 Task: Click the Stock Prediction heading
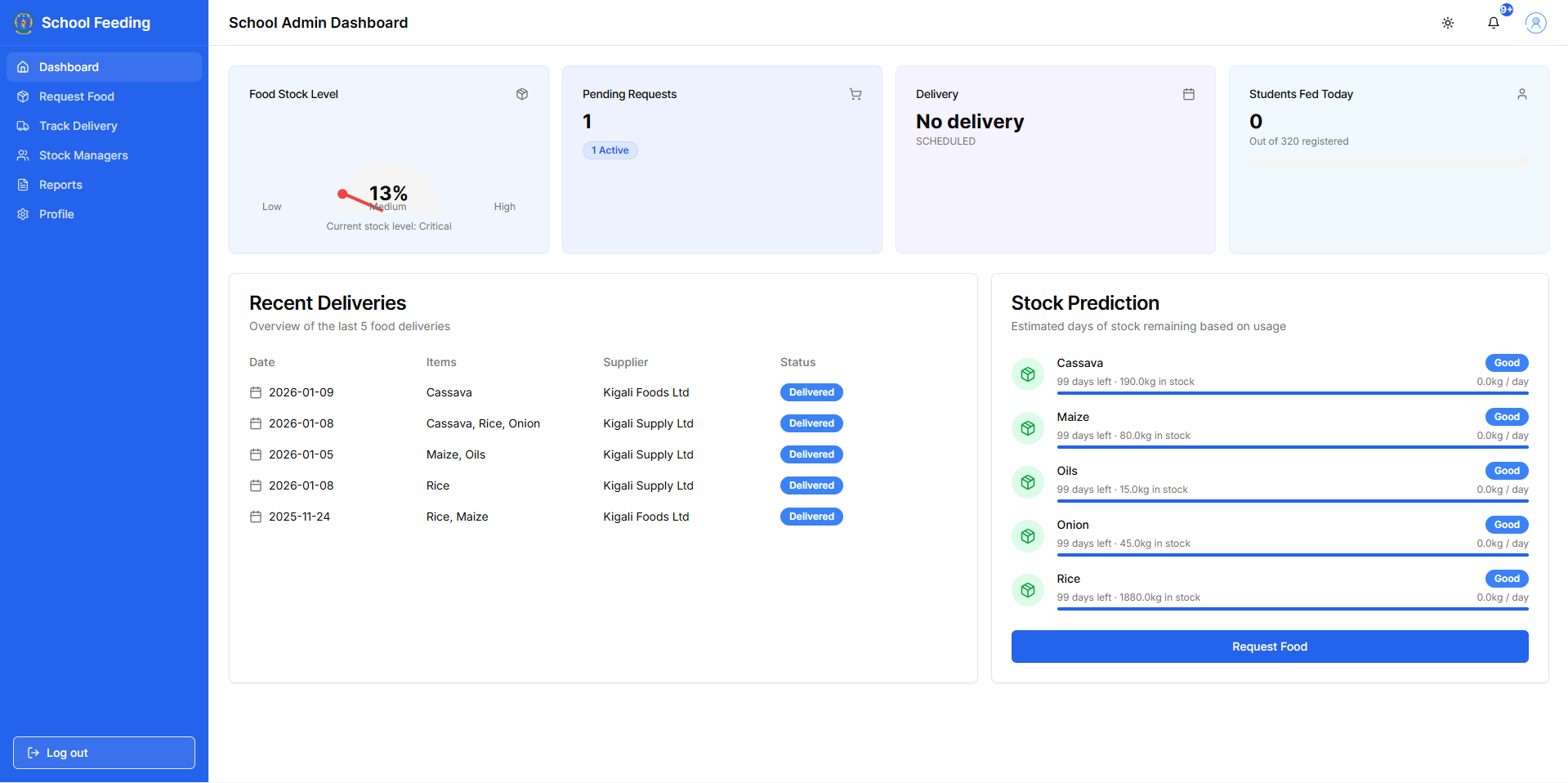1085,303
